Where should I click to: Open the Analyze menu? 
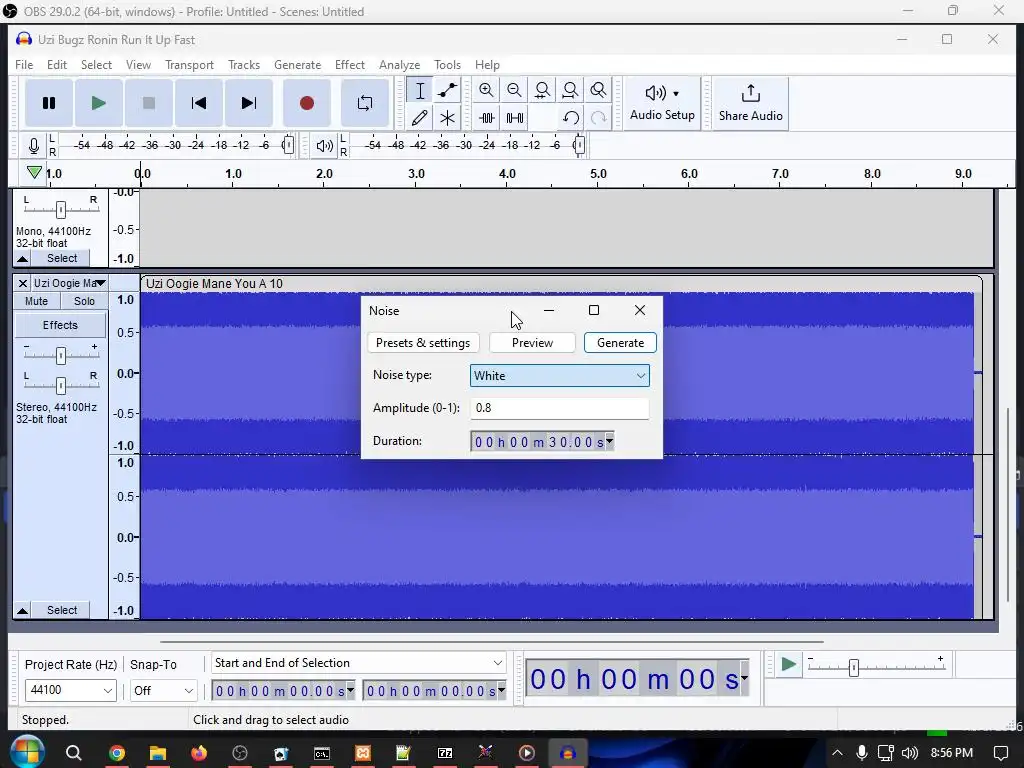pos(400,65)
